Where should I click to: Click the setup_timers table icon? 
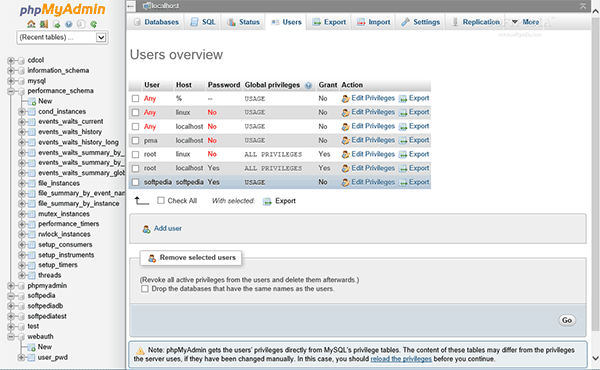pyautogui.click(x=32, y=265)
